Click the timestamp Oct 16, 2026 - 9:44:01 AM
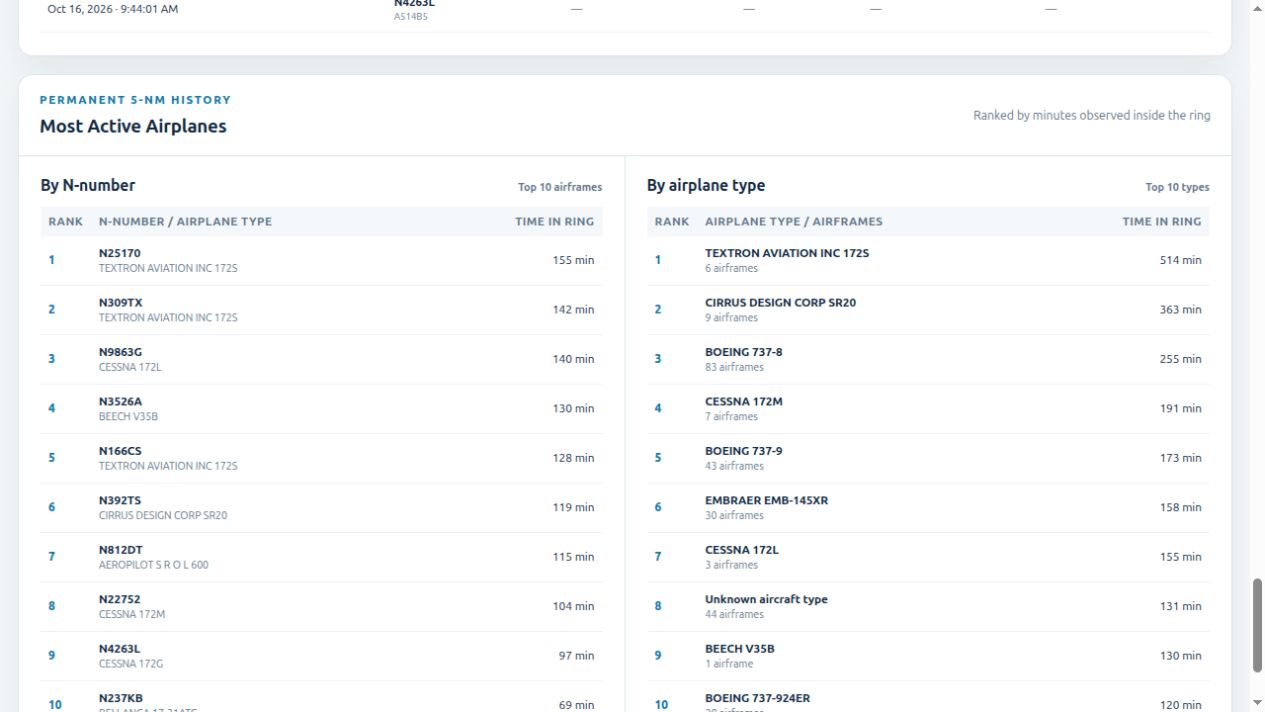1265x712 pixels. click(112, 9)
